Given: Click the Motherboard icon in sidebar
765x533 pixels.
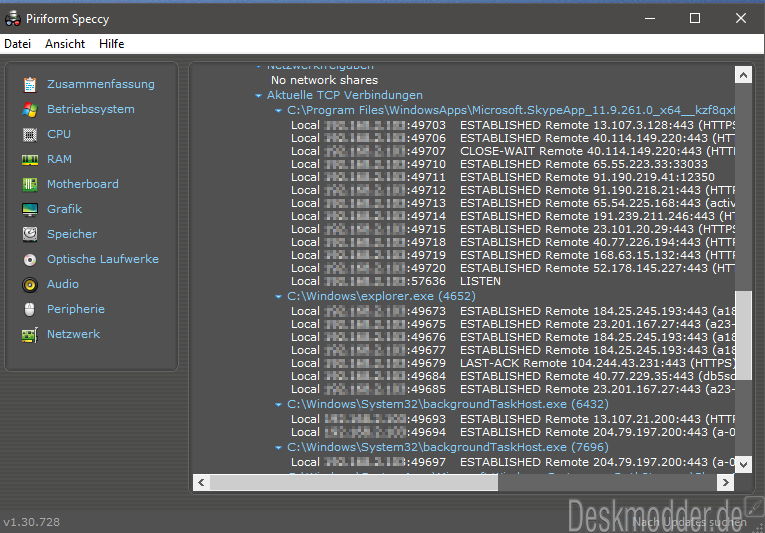Looking at the screenshot, I should click(x=30, y=184).
